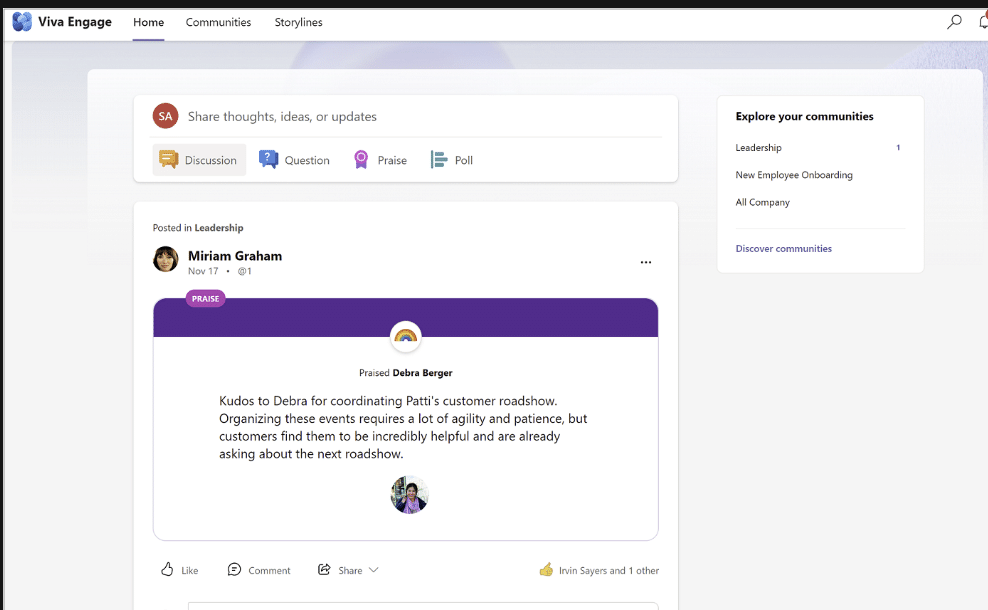Open Miriam Graham's profile photo
The image size is (988, 610).
(166, 259)
